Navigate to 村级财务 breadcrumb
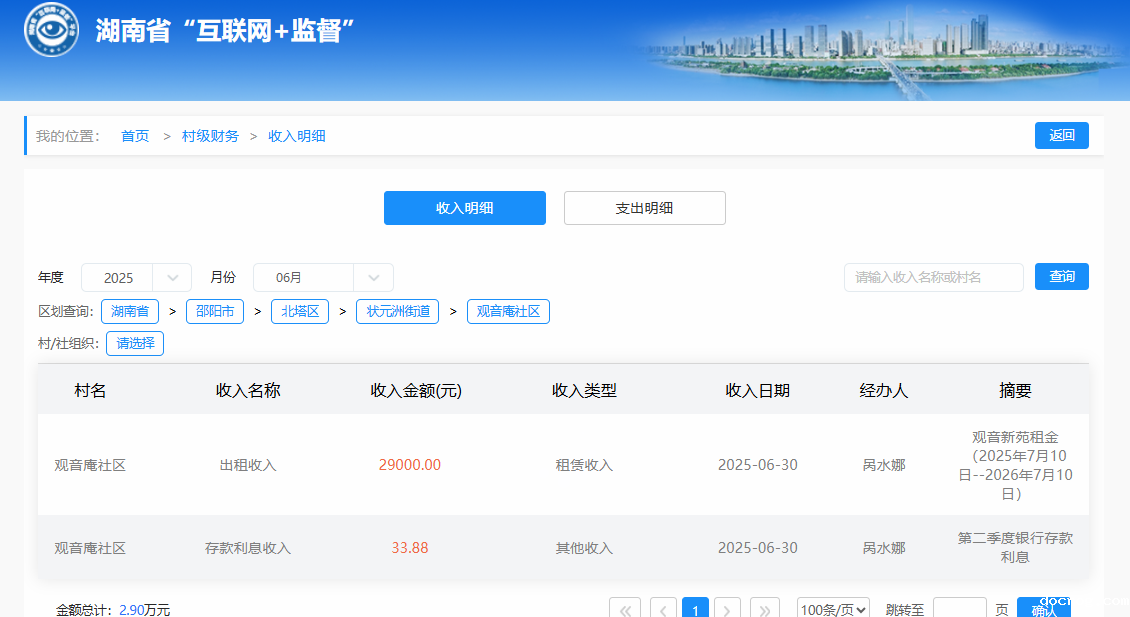 [210, 136]
